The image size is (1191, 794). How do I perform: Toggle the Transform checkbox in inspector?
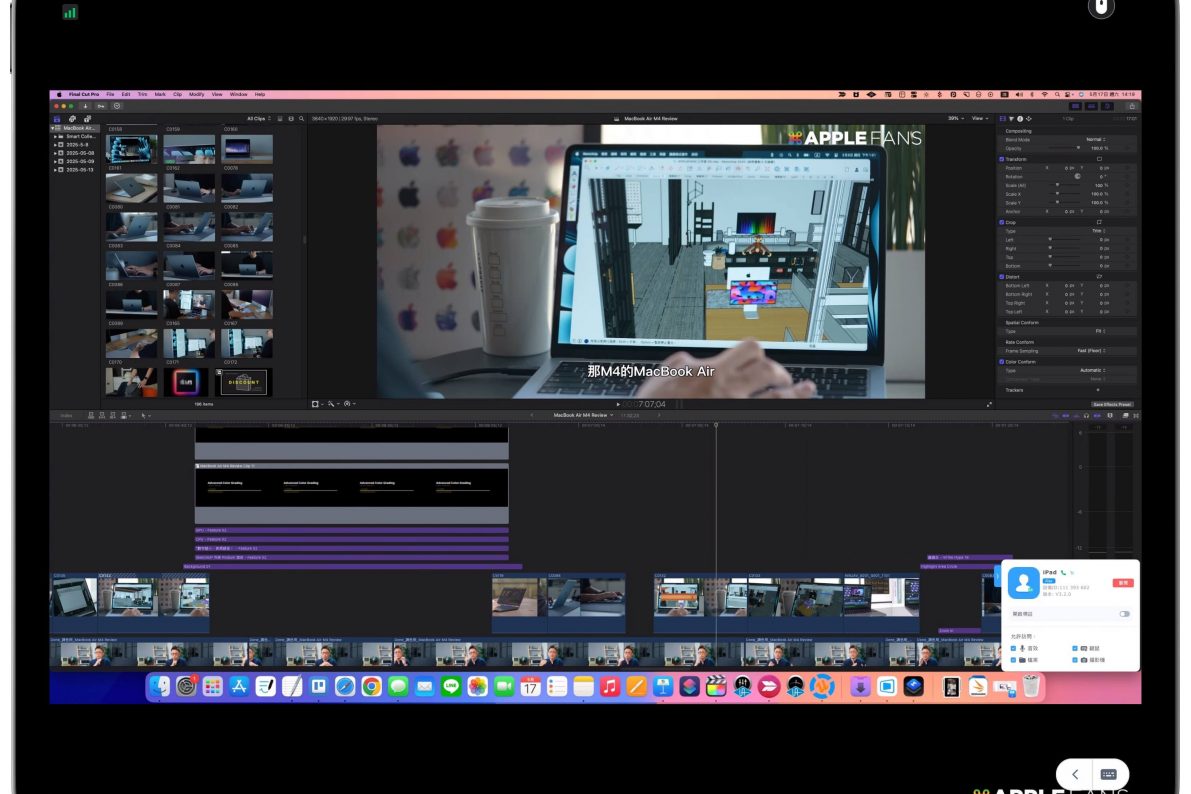tap(1002, 159)
